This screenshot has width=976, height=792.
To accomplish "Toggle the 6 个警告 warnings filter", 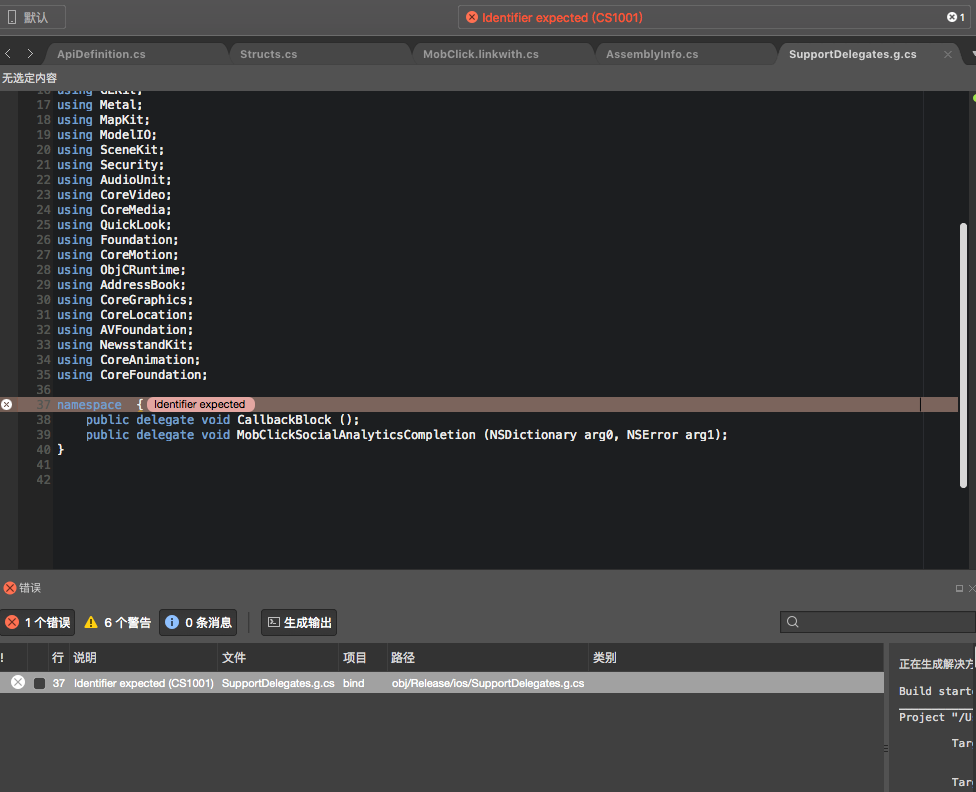I will click(118, 623).
